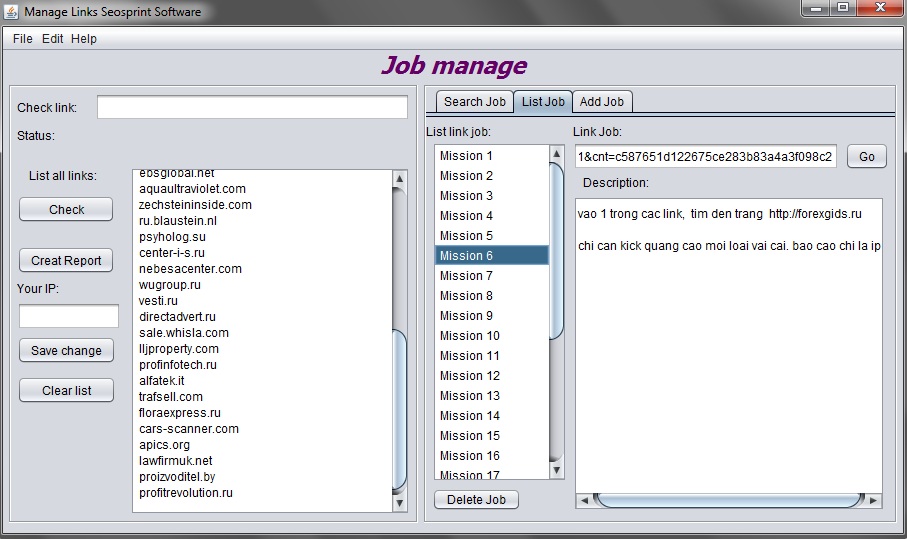Select Mission 5 in the job list
907x539 pixels.
click(492, 236)
